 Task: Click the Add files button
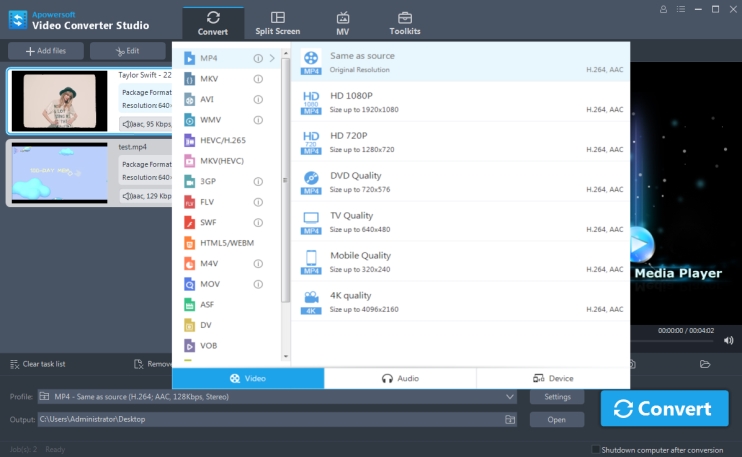(x=45, y=51)
